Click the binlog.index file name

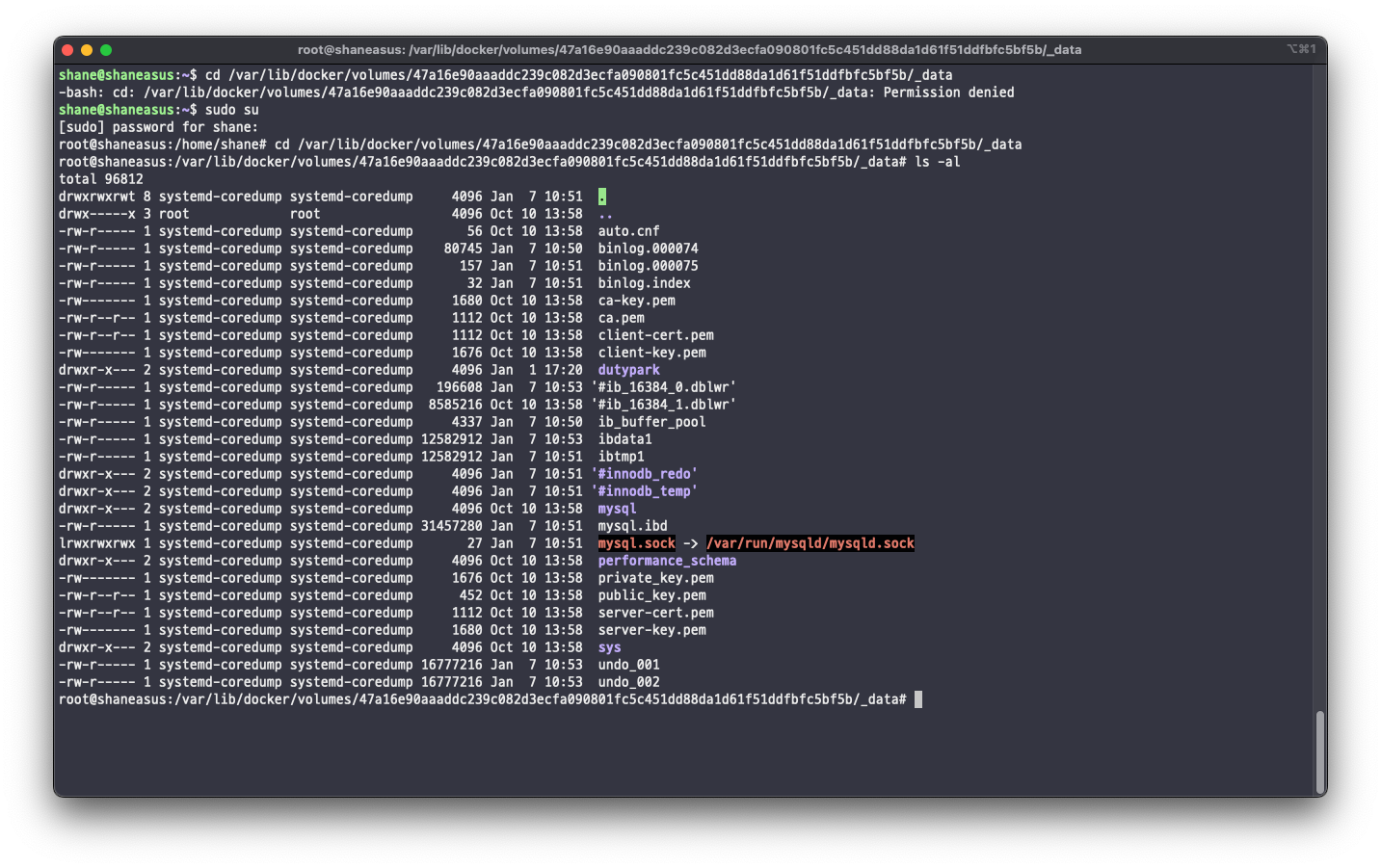click(x=645, y=283)
